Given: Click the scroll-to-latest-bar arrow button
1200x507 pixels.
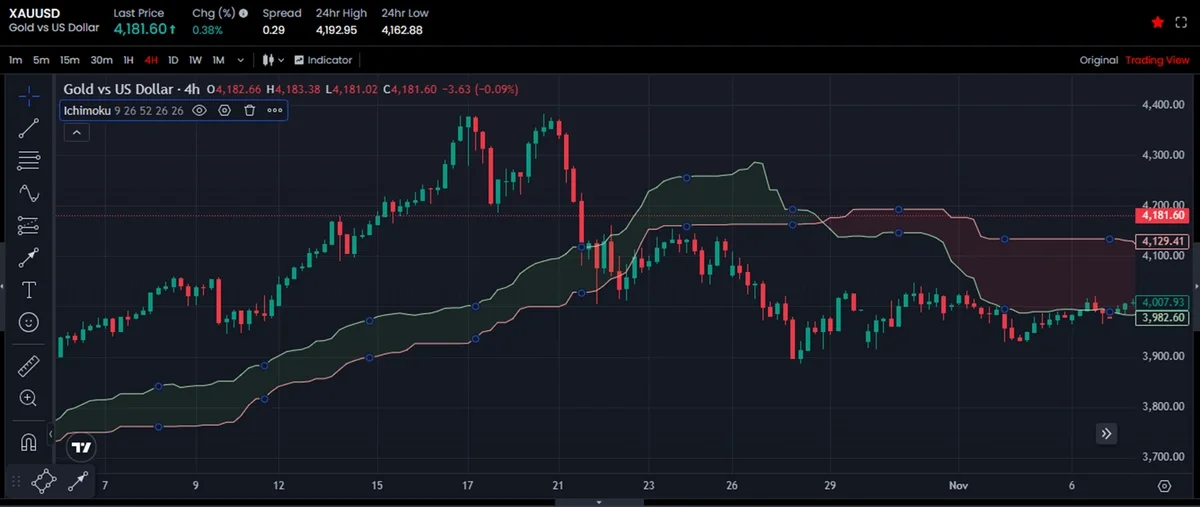Looking at the screenshot, I should click(x=1106, y=433).
